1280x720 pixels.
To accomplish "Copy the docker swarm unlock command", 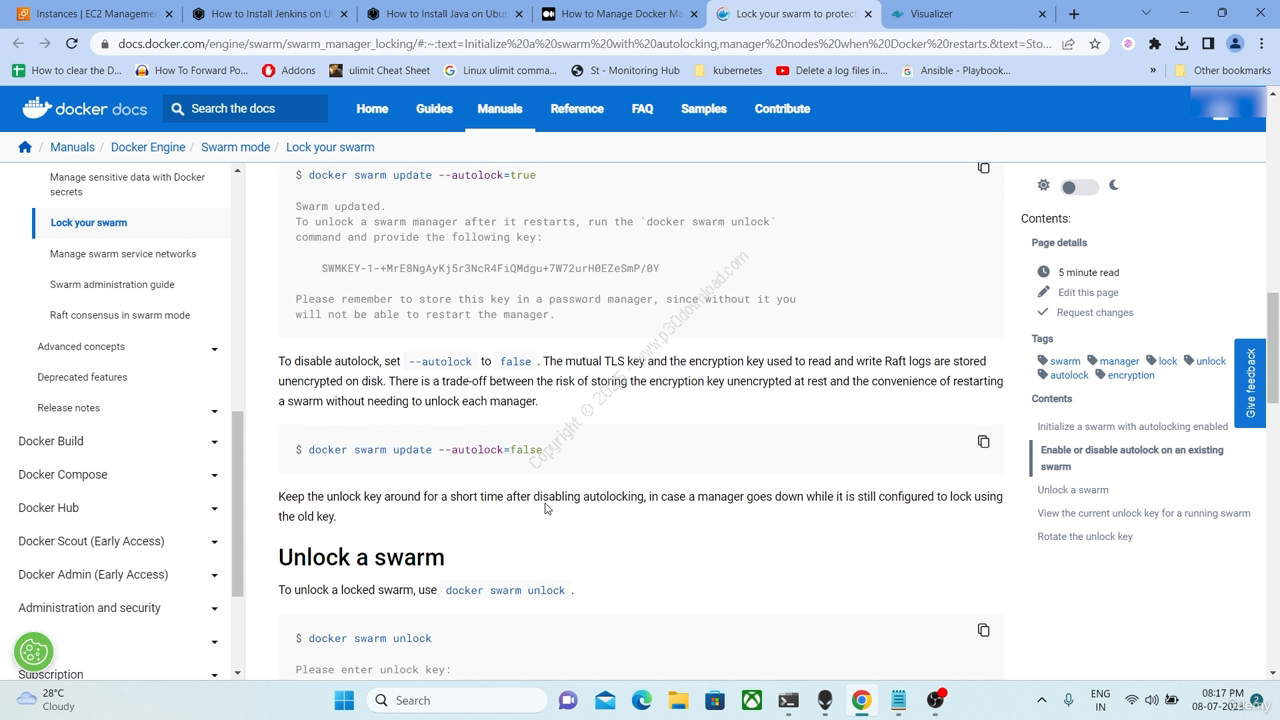I will coord(983,630).
